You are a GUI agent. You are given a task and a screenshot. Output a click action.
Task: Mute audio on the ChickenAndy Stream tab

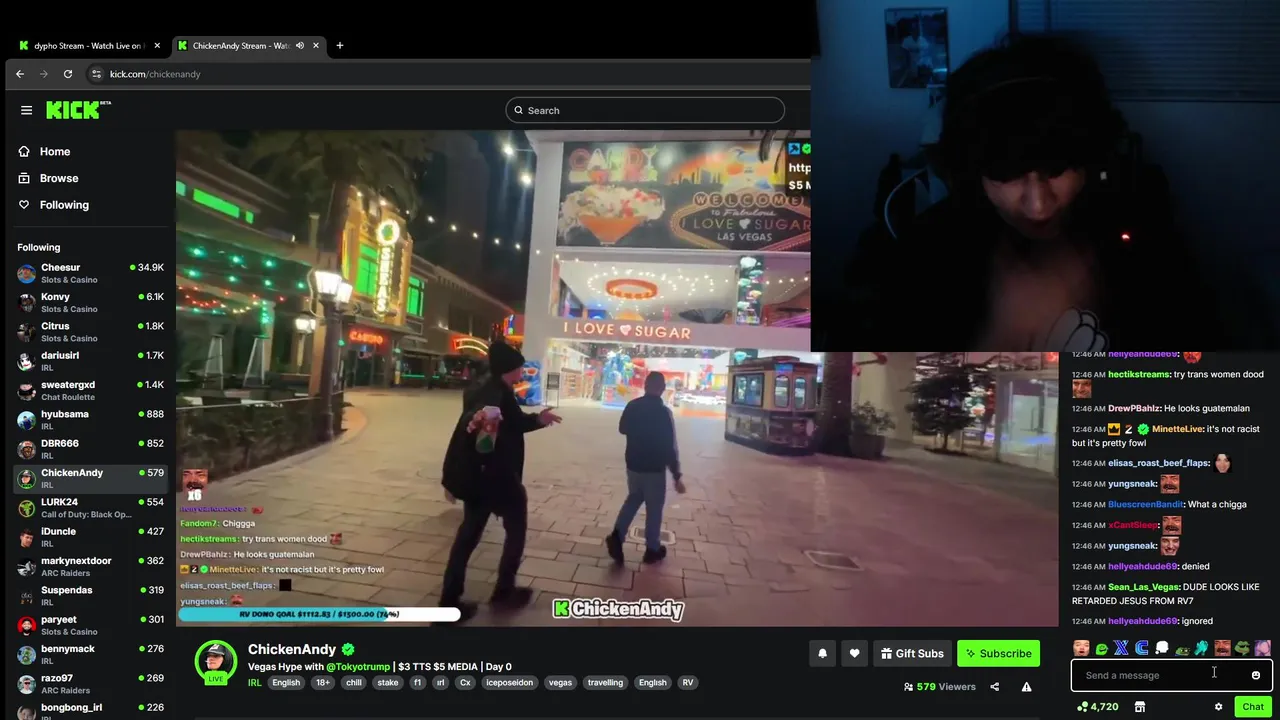[300, 45]
